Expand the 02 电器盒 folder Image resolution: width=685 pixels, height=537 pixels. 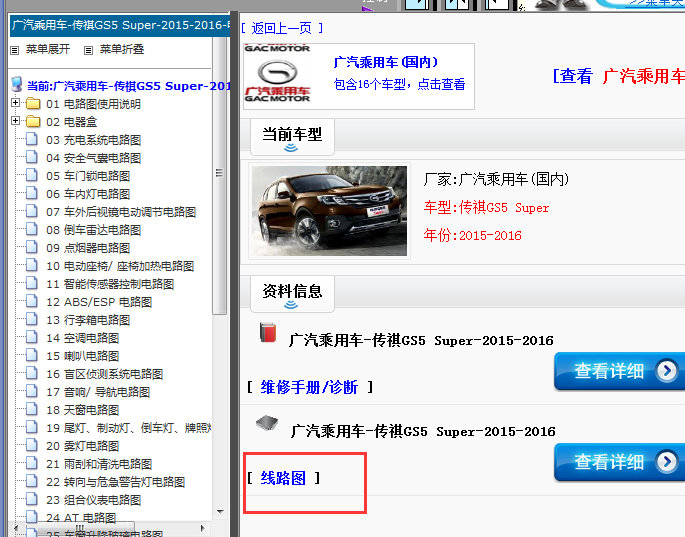(x=16, y=121)
